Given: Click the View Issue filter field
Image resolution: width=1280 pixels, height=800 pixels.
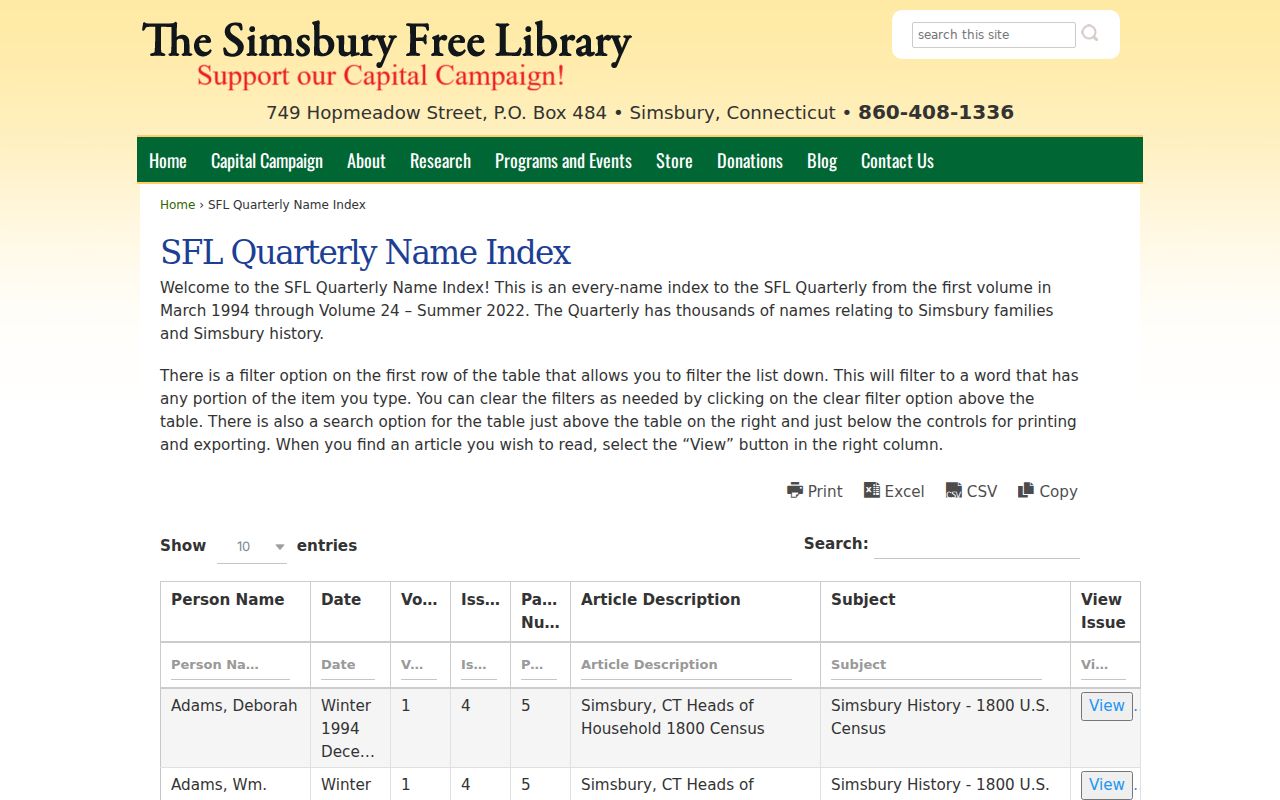Looking at the screenshot, I should [x=1103, y=665].
